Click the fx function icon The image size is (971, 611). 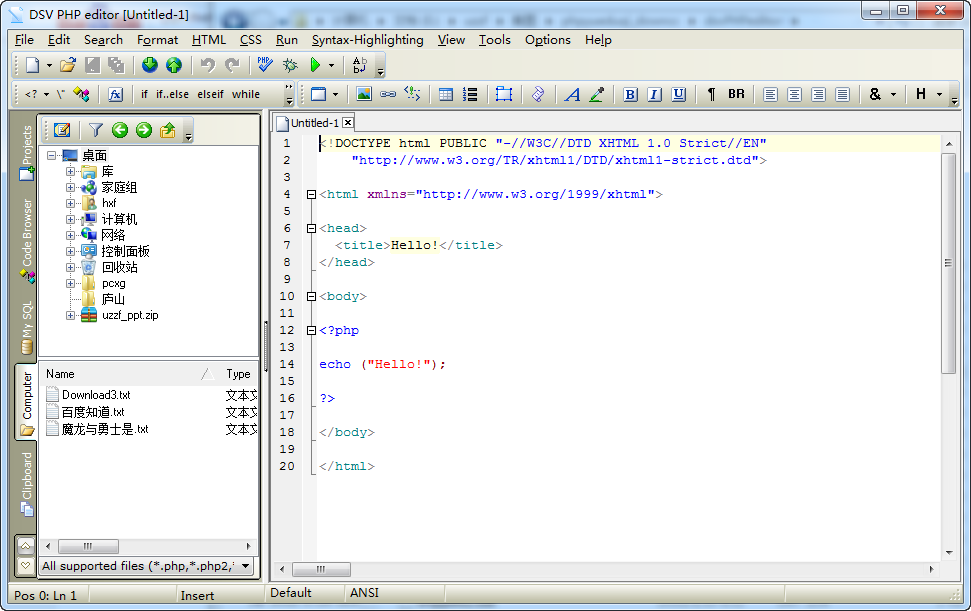(x=116, y=94)
